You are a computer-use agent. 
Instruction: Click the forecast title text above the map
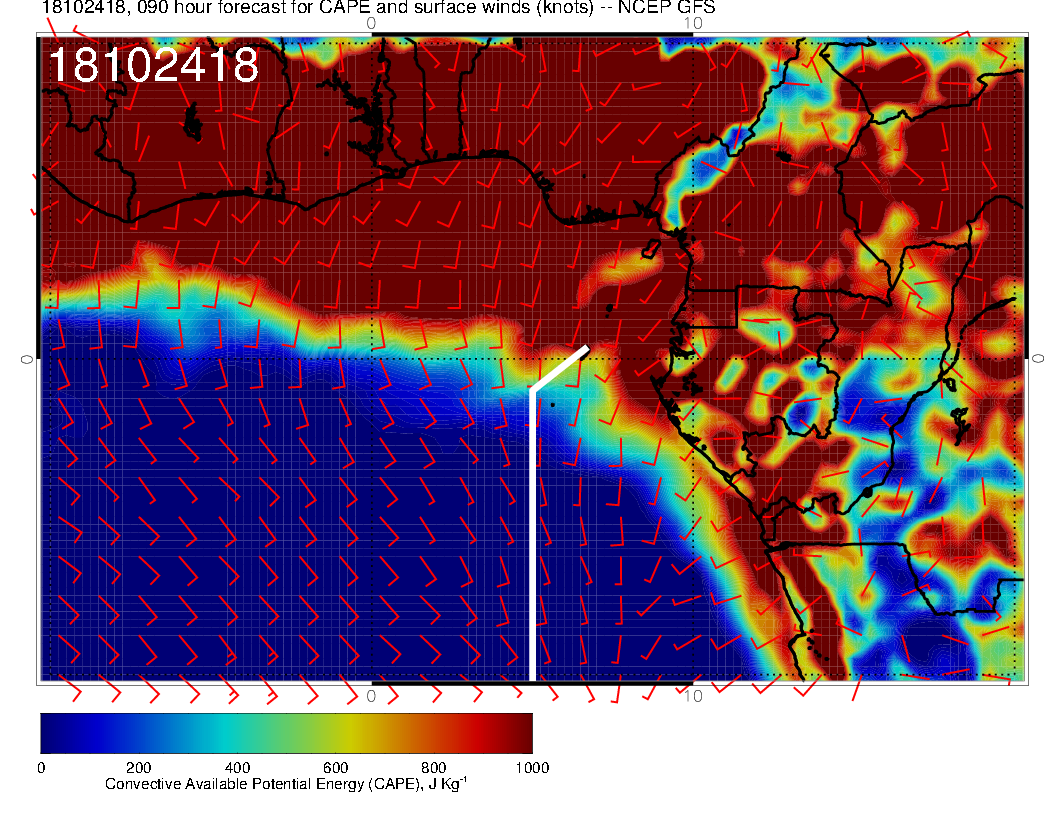pos(378,8)
